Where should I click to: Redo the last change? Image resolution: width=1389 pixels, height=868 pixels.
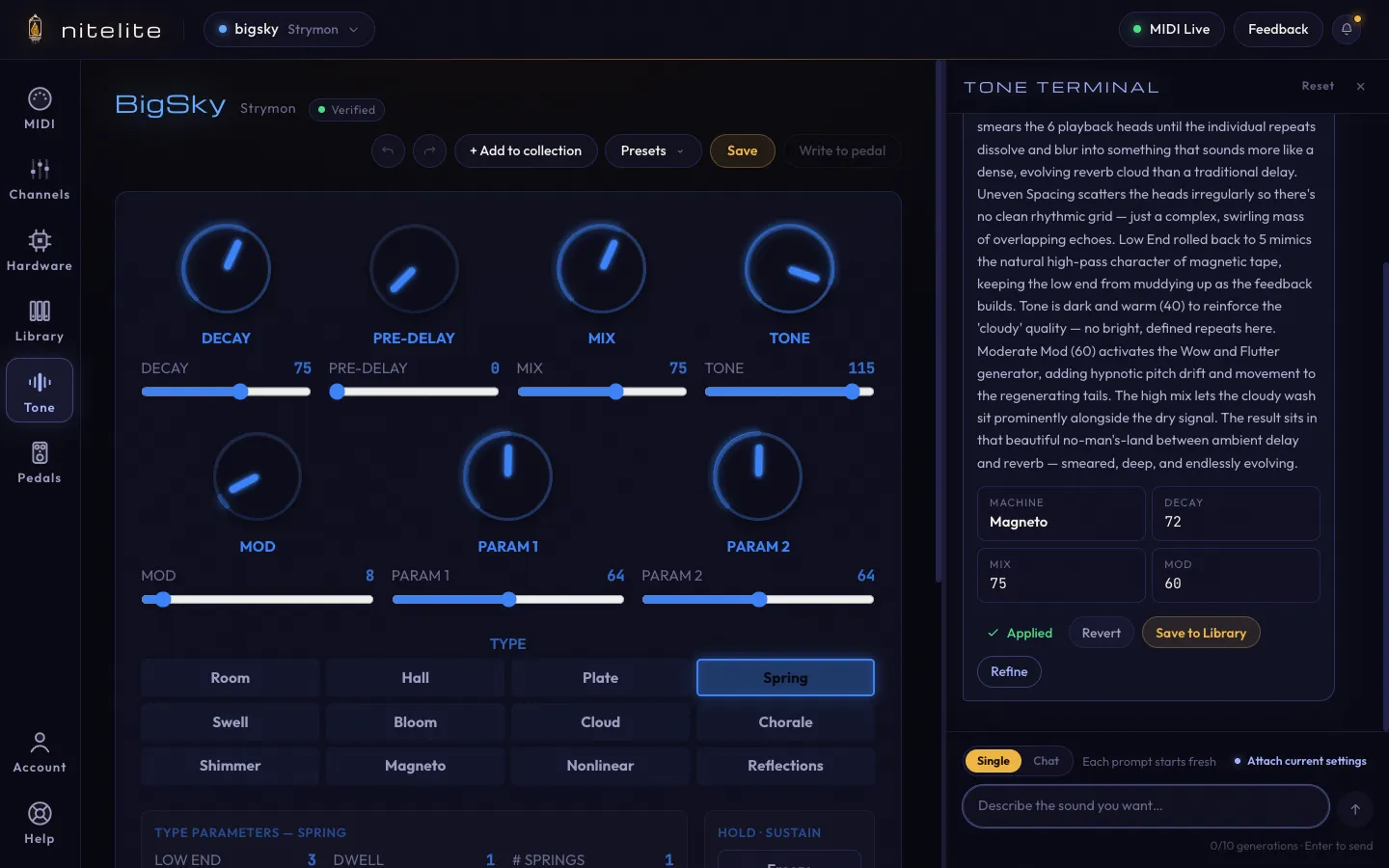point(429,150)
